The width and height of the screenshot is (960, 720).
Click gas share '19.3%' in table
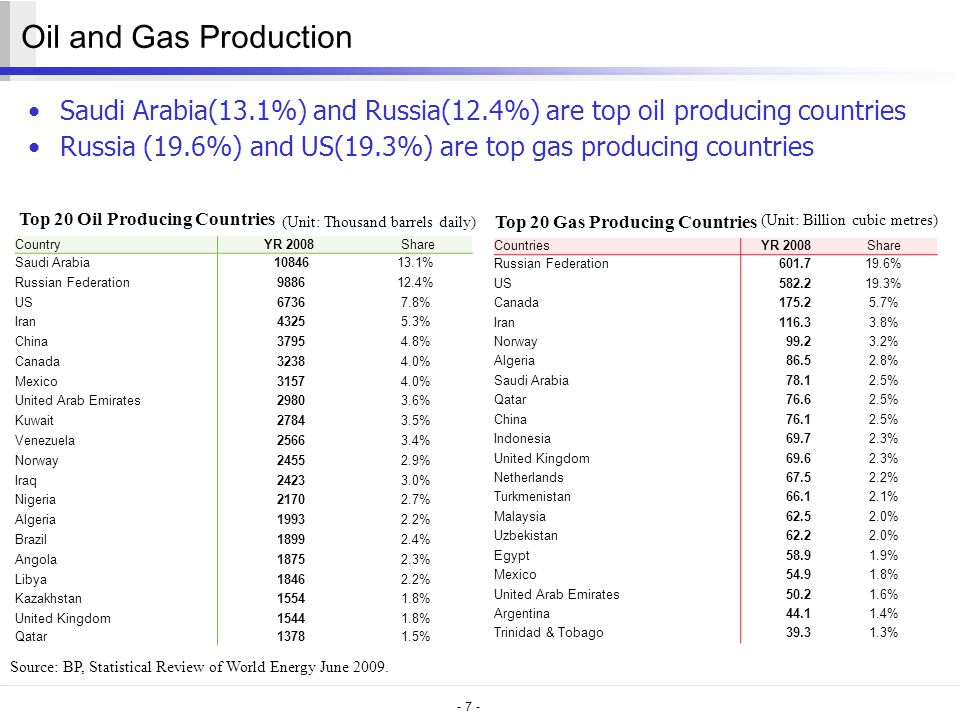[x=883, y=283]
